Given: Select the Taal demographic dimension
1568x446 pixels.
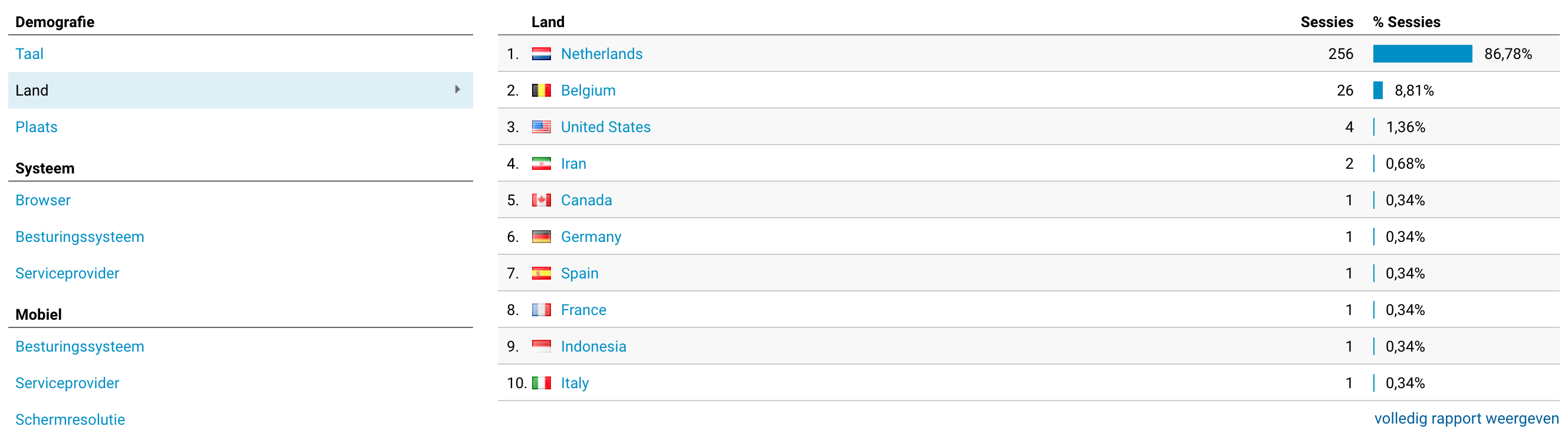Looking at the screenshot, I should 29,54.
